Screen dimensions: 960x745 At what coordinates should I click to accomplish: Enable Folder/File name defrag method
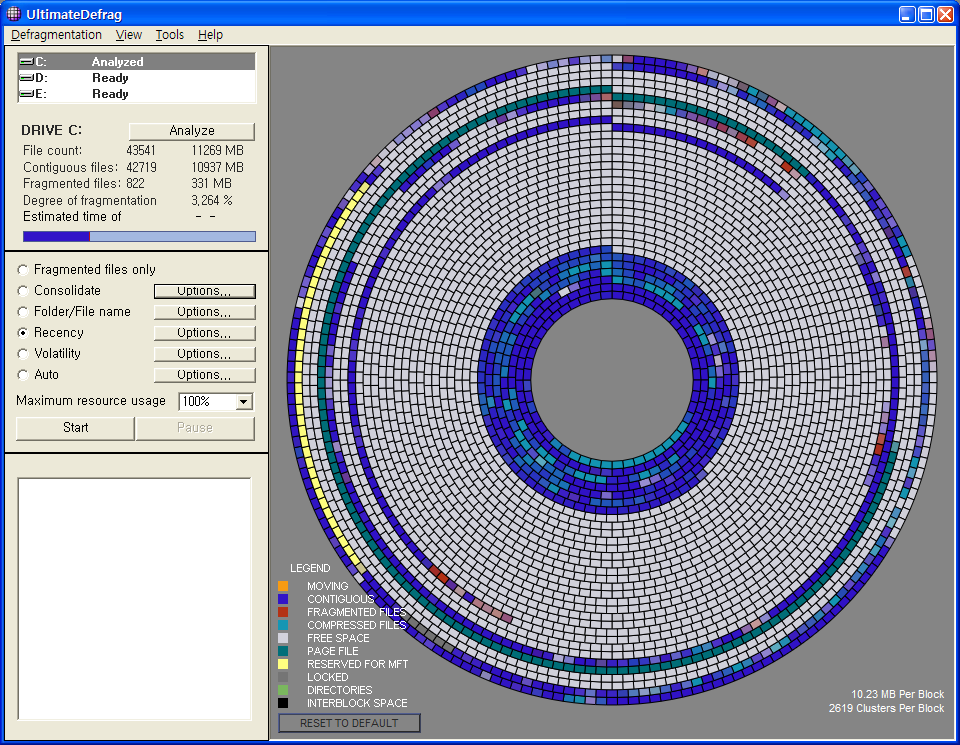[23, 312]
